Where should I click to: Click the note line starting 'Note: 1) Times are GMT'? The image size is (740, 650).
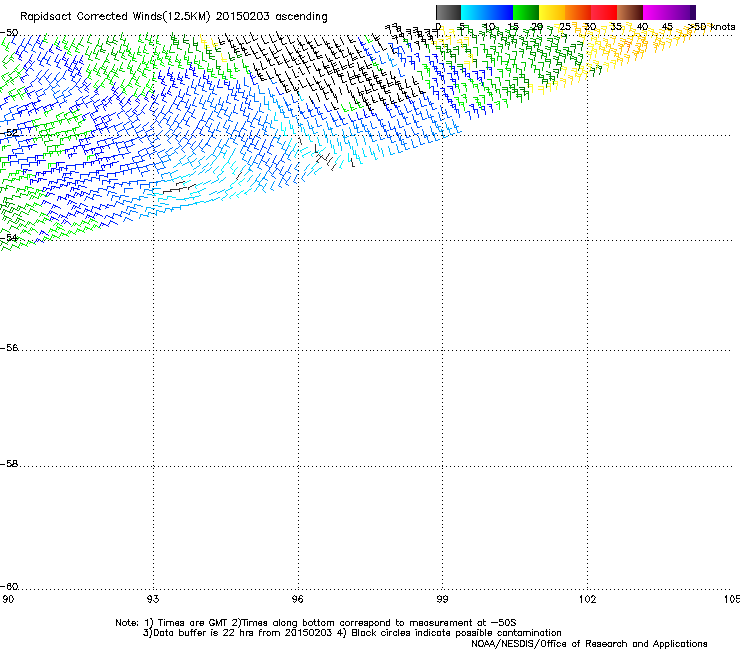(316, 623)
